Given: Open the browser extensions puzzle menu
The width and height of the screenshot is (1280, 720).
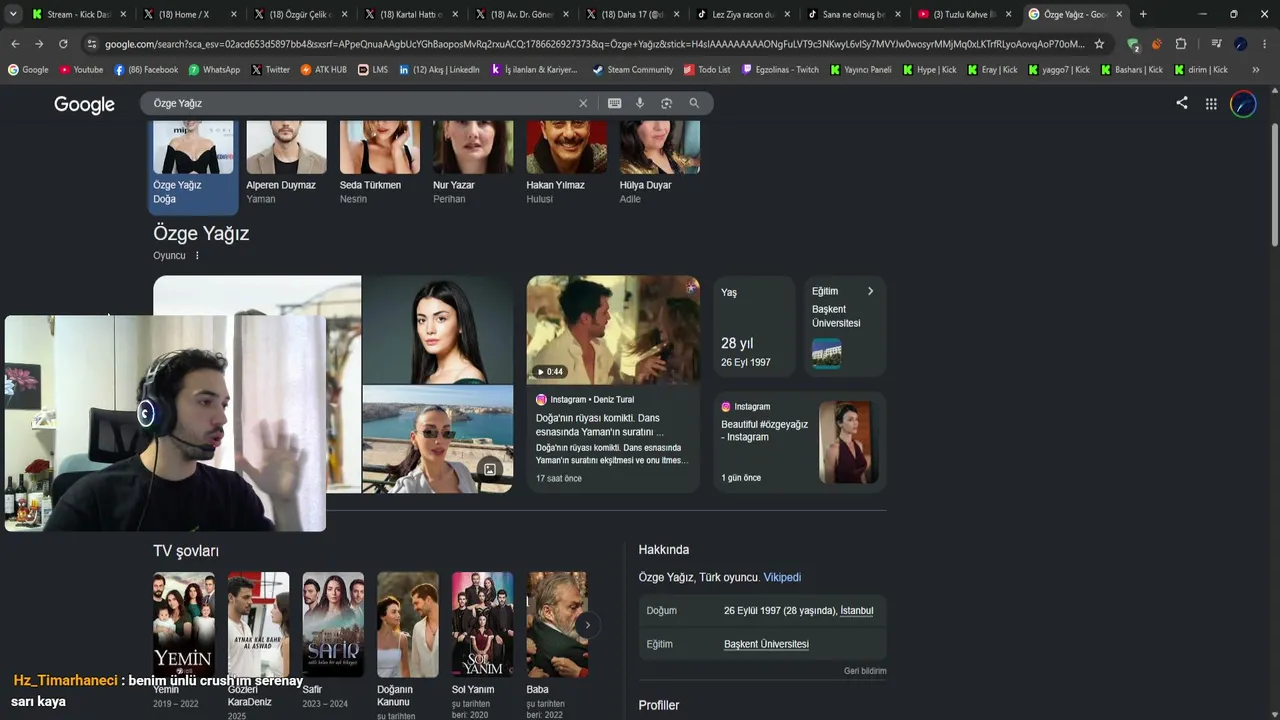Looking at the screenshot, I should coord(1181,44).
